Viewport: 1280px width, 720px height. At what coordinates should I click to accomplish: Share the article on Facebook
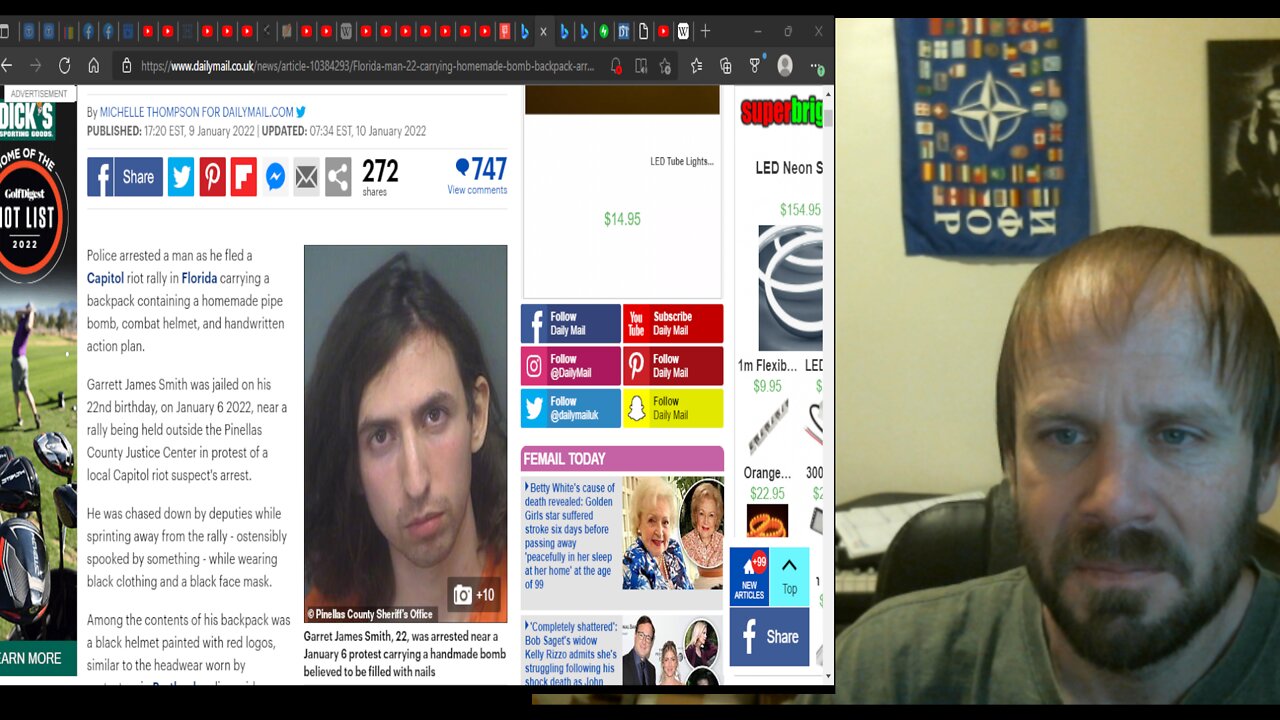click(125, 177)
